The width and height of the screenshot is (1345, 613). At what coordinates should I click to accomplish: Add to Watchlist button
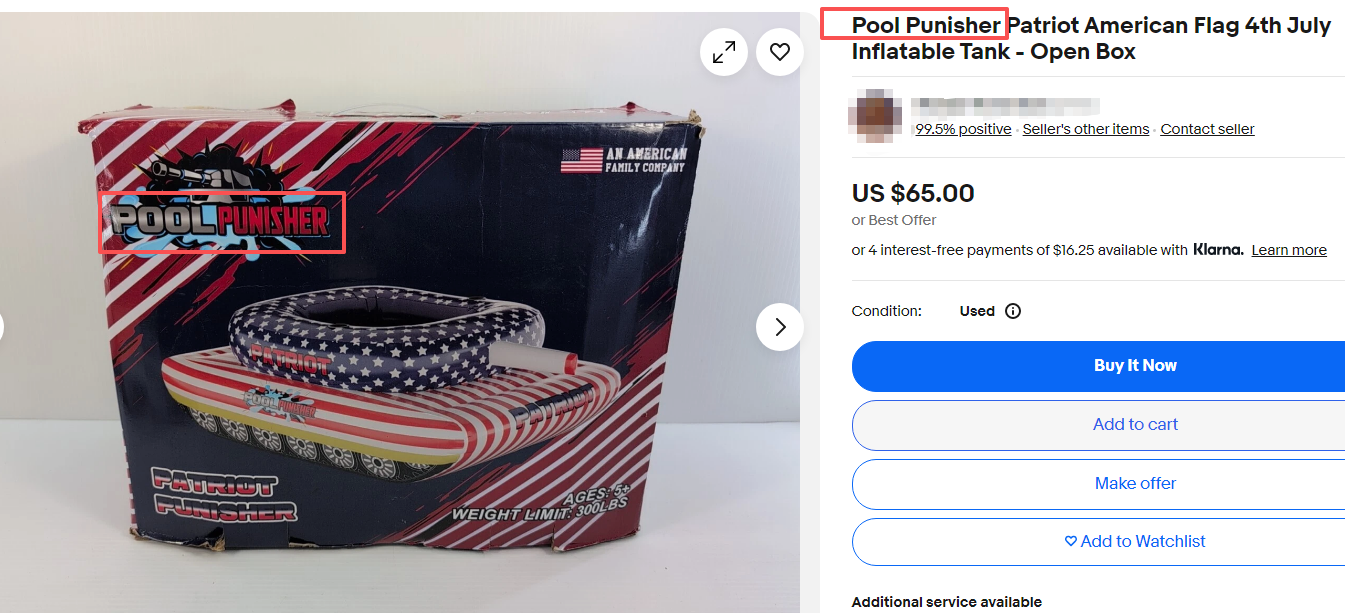click(x=1098, y=542)
